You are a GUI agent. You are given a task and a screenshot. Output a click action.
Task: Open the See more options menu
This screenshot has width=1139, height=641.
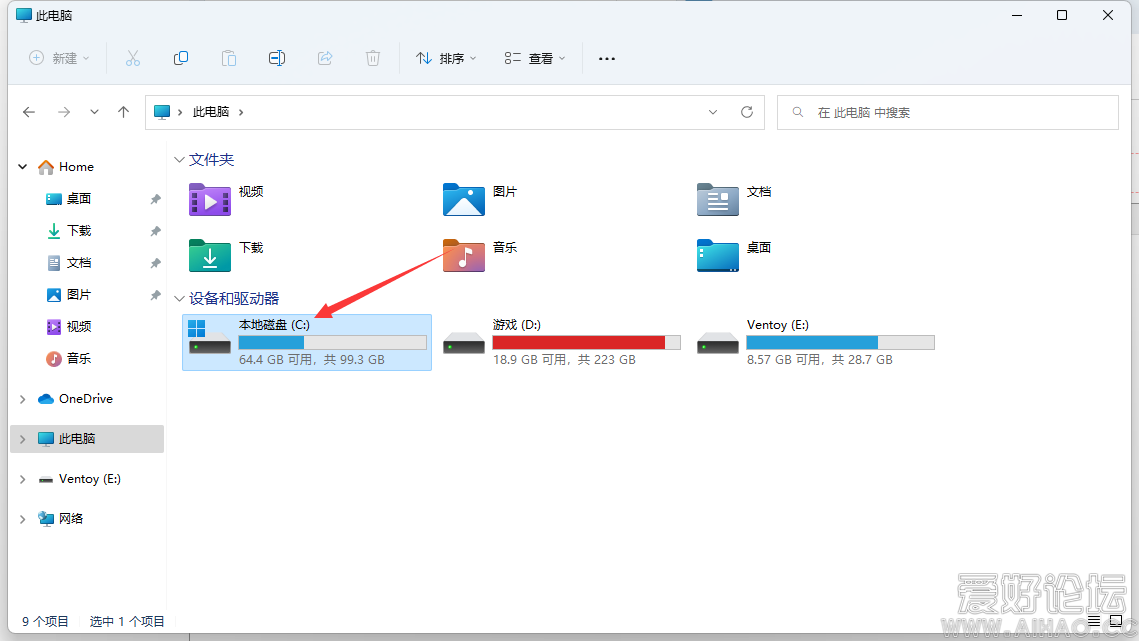(x=606, y=58)
